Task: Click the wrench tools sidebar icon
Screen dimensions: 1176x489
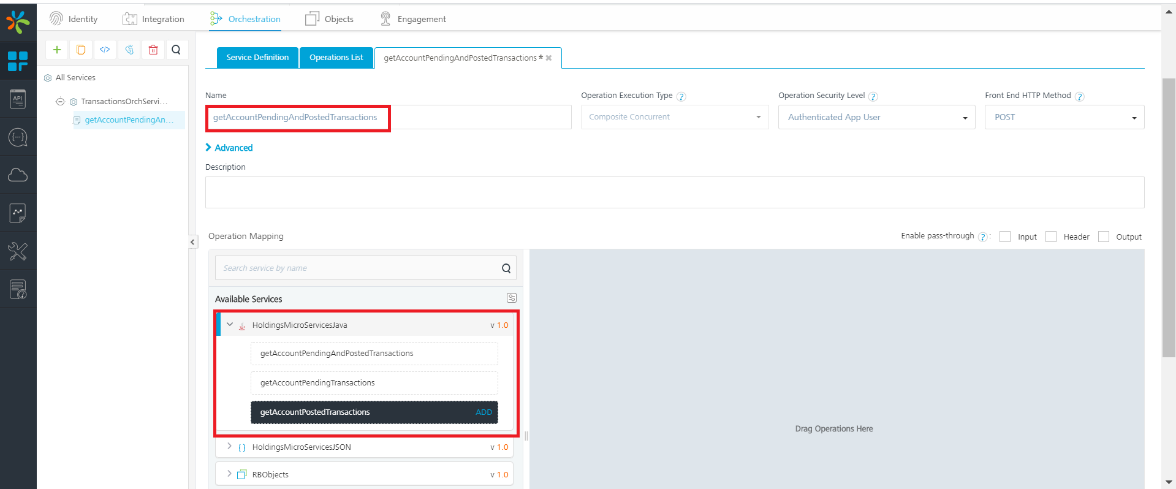Action: point(18,252)
